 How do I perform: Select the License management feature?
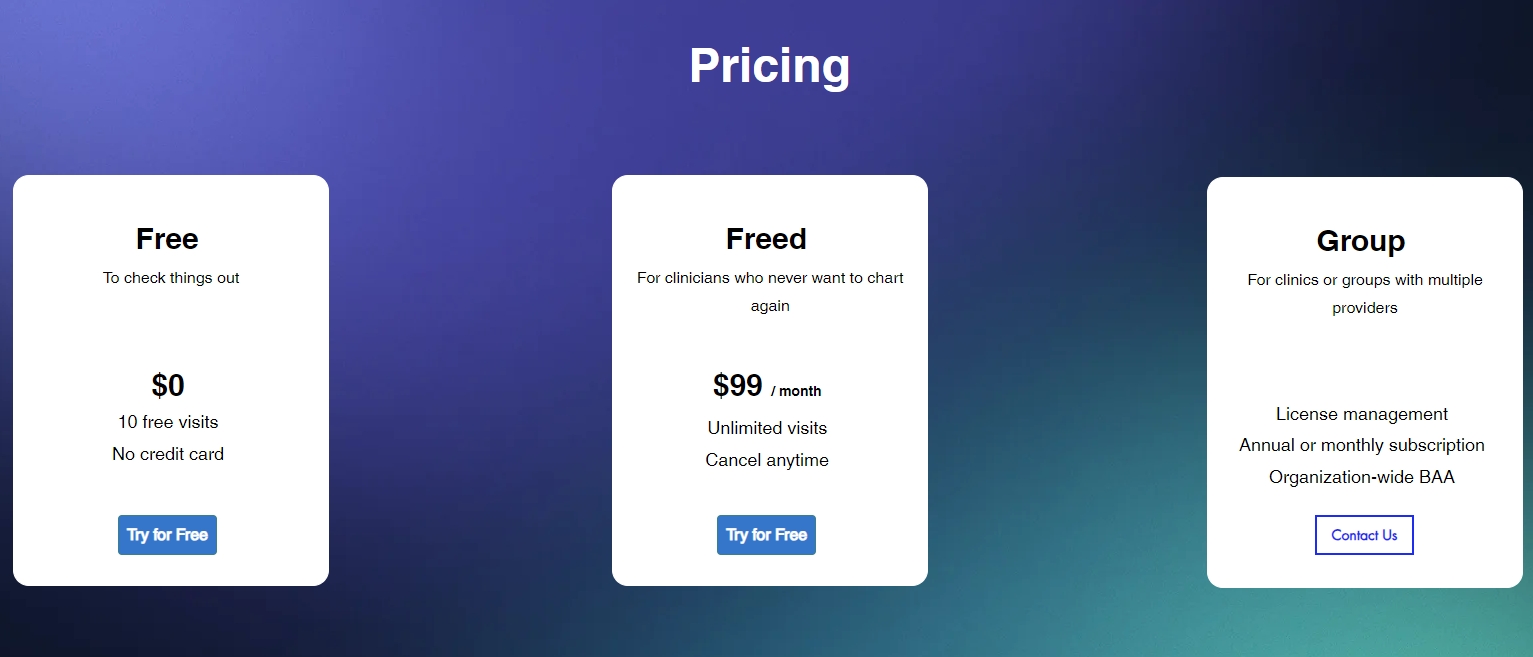pyautogui.click(x=1361, y=413)
